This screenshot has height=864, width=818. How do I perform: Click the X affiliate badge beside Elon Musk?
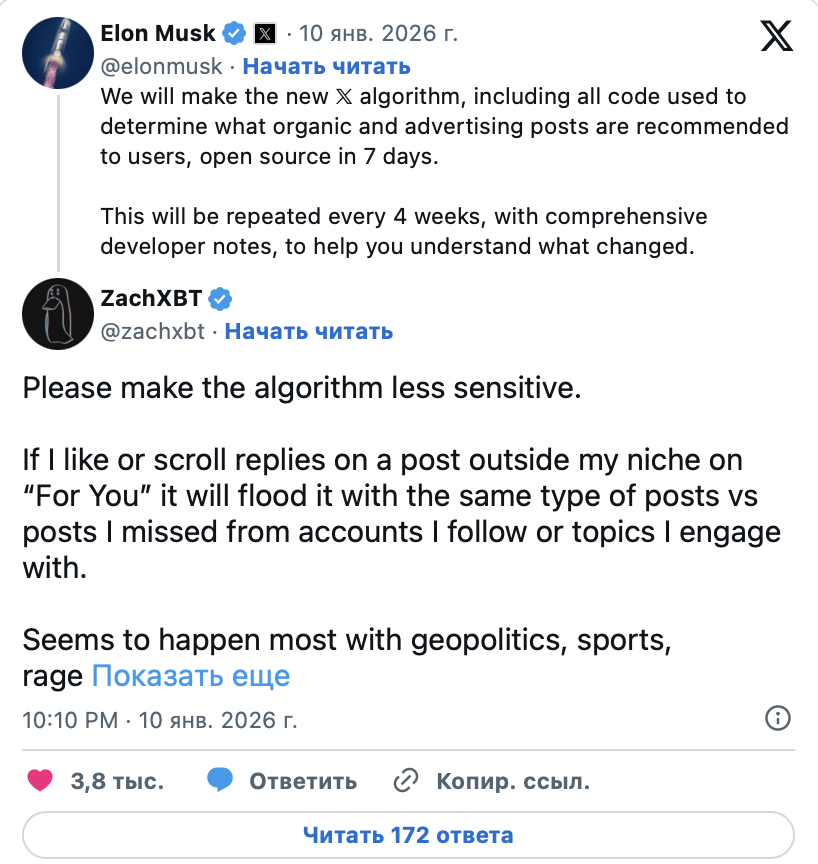coord(264,34)
